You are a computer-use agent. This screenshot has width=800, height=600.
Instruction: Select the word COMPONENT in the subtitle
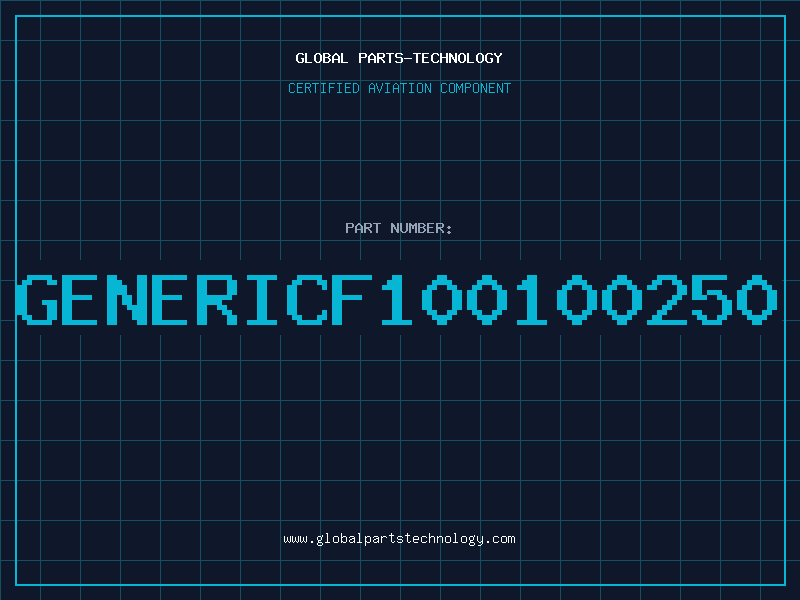pyautogui.click(x=476, y=88)
